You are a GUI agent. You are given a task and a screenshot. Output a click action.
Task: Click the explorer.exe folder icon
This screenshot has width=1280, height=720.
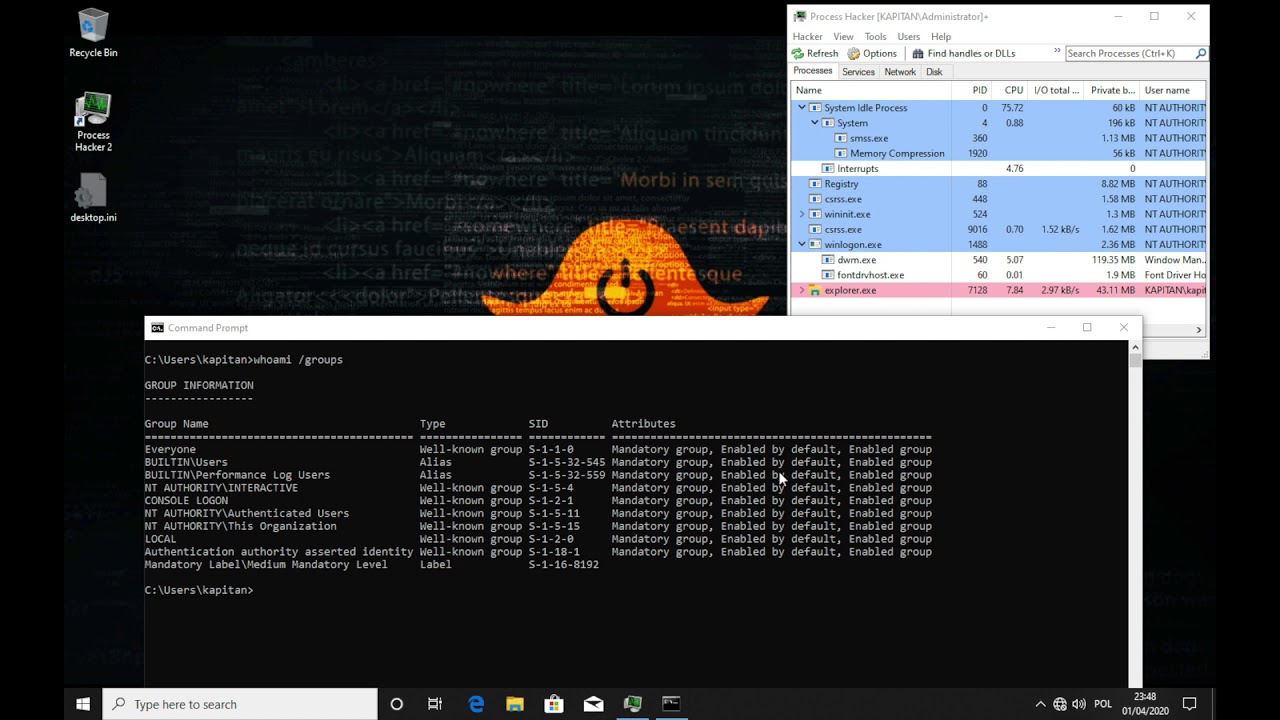815,290
